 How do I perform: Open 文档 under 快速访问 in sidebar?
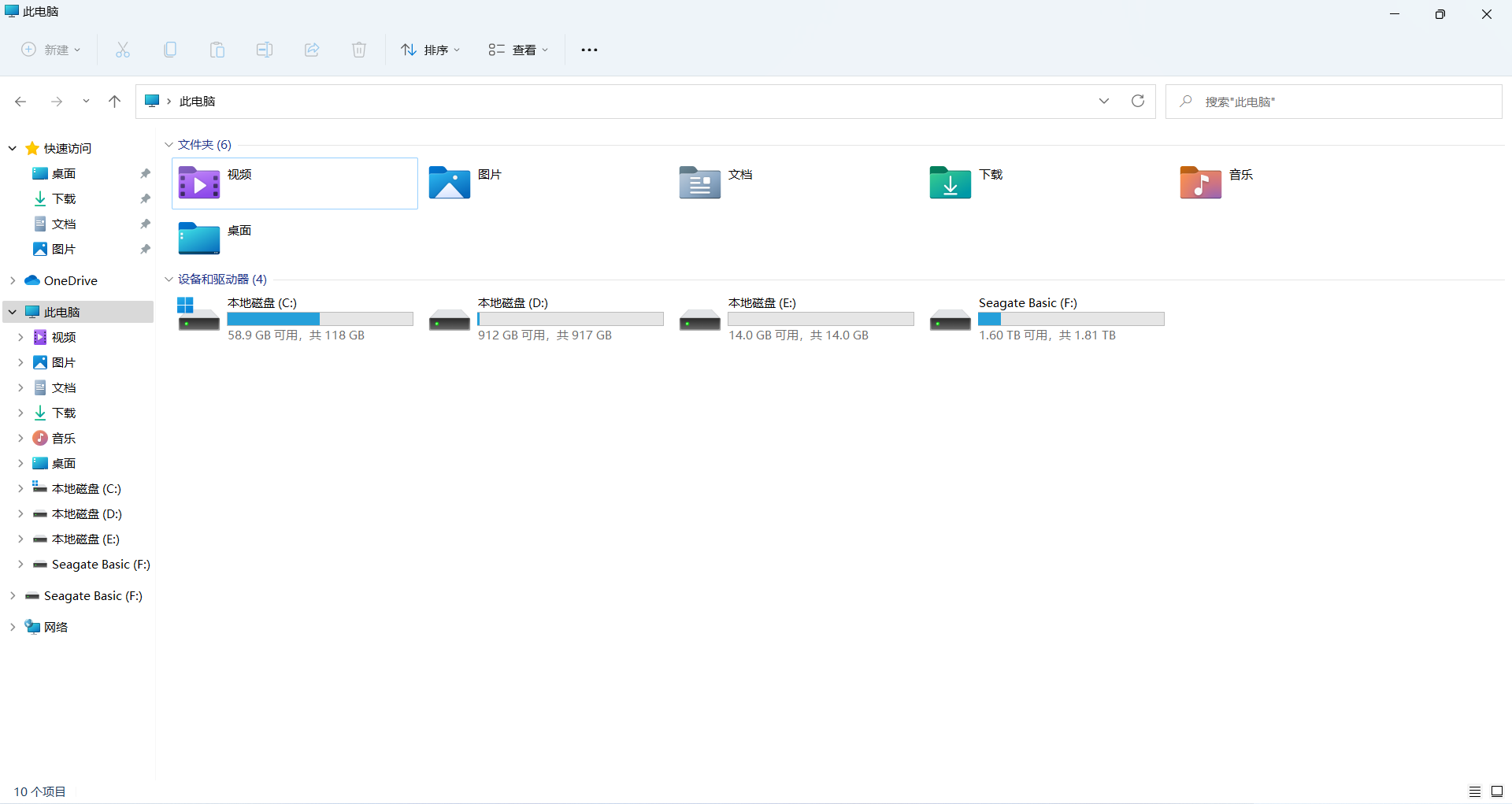point(64,224)
